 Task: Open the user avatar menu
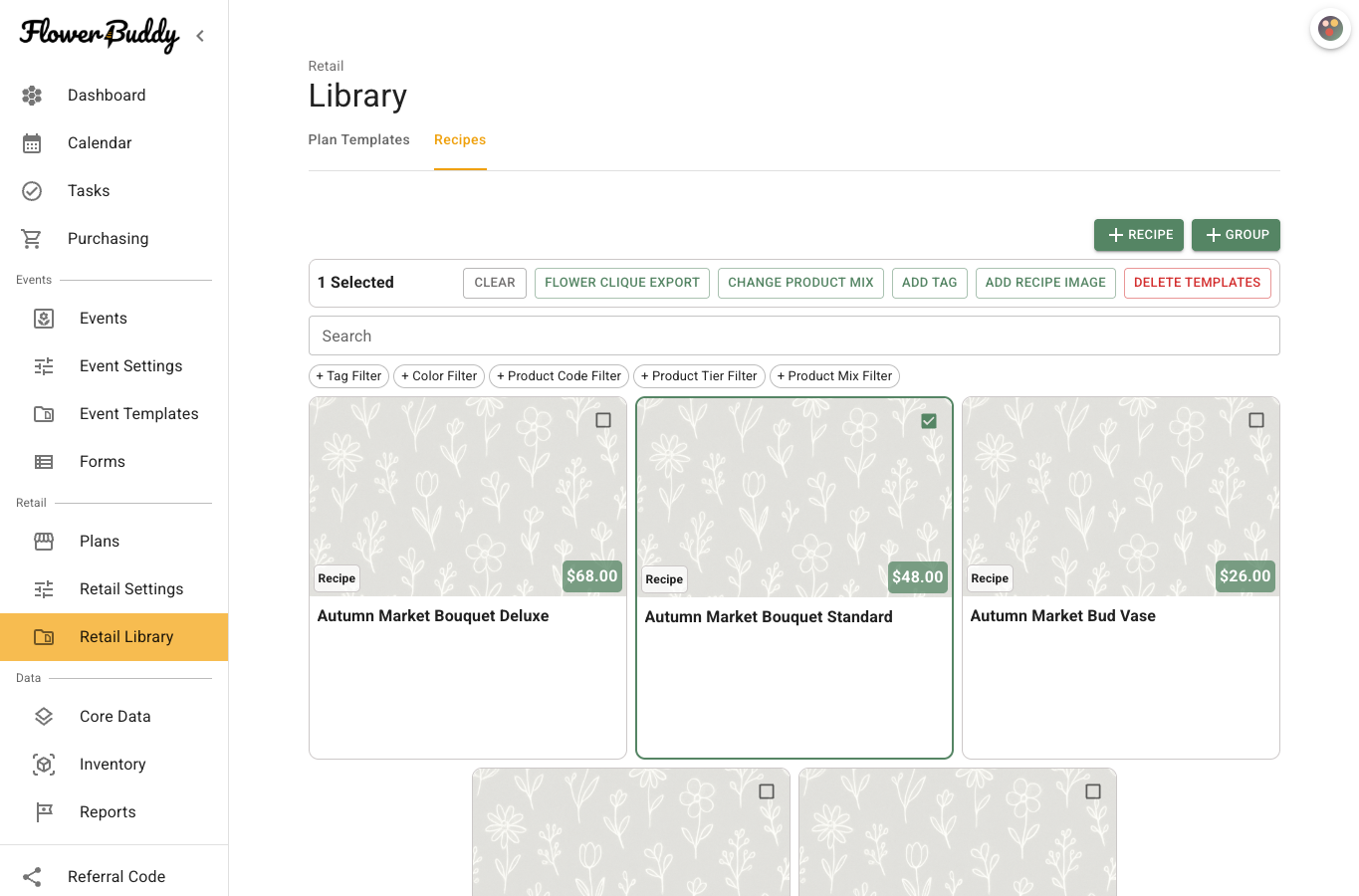(x=1330, y=28)
